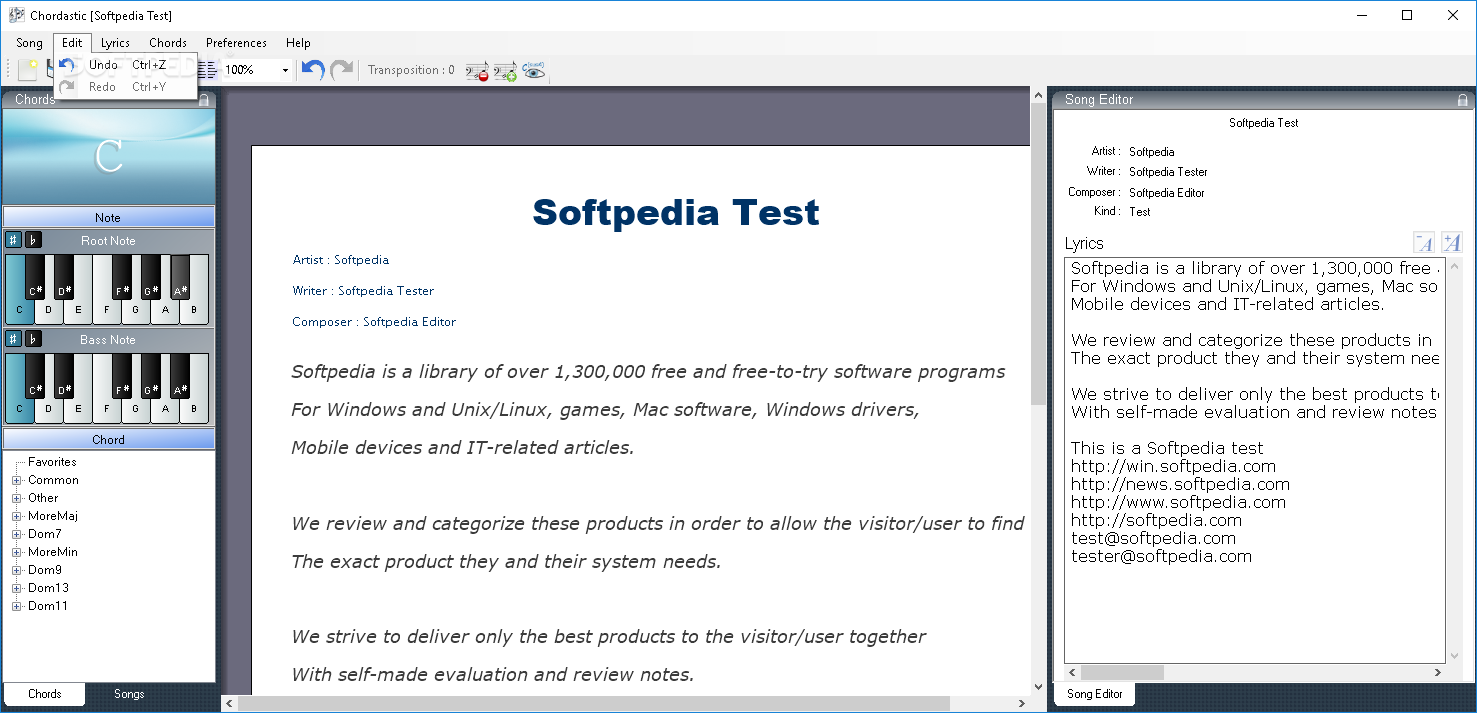This screenshot has width=1477, height=713.
Task: Toggle chord visibility eye icon
Action: pyautogui.click(x=533, y=70)
